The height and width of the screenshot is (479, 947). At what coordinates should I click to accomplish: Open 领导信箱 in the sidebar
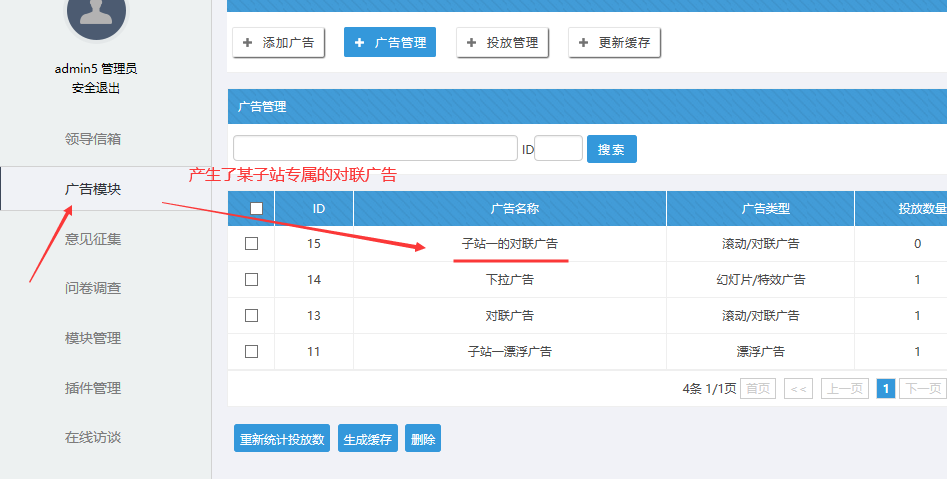(x=93, y=139)
